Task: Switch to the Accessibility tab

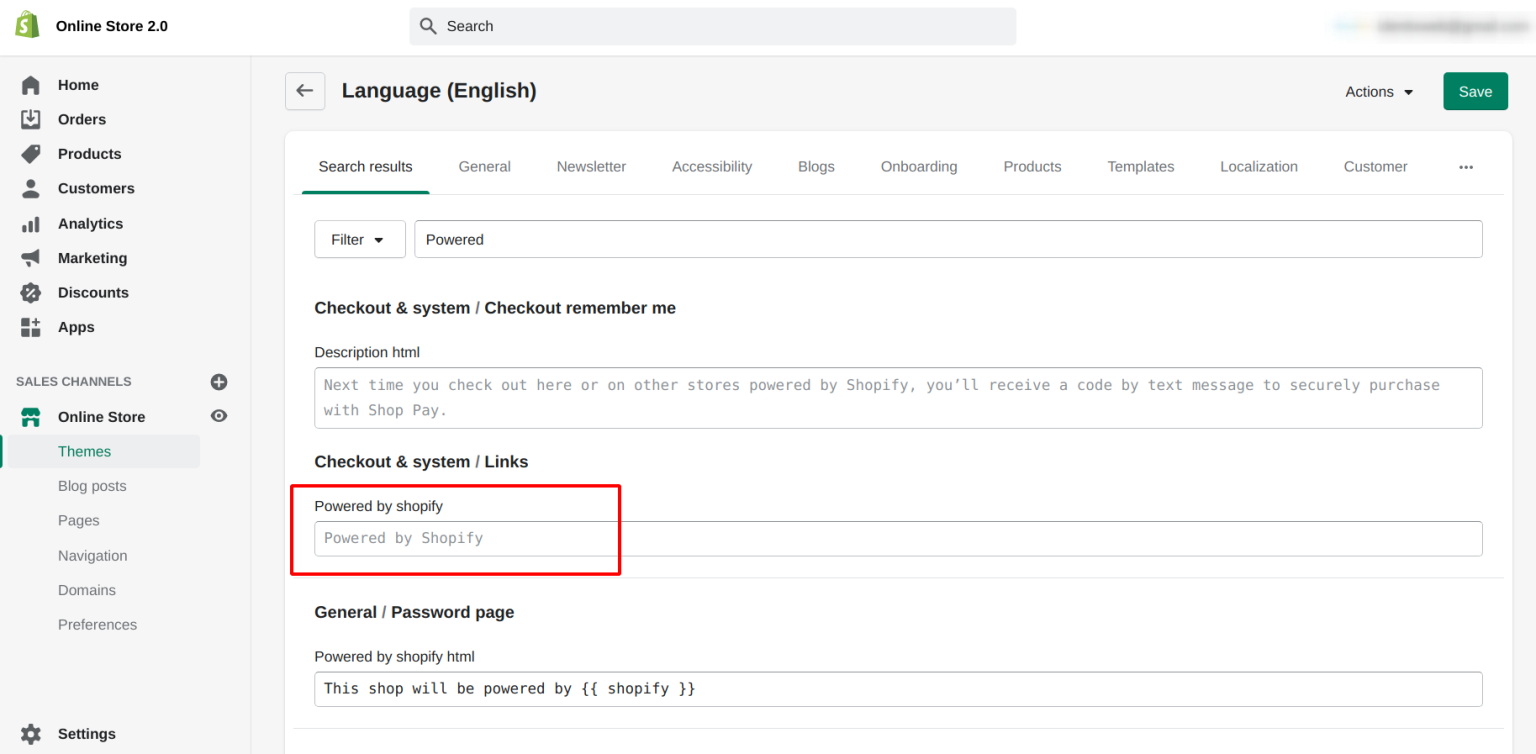Action: [712, 167]
